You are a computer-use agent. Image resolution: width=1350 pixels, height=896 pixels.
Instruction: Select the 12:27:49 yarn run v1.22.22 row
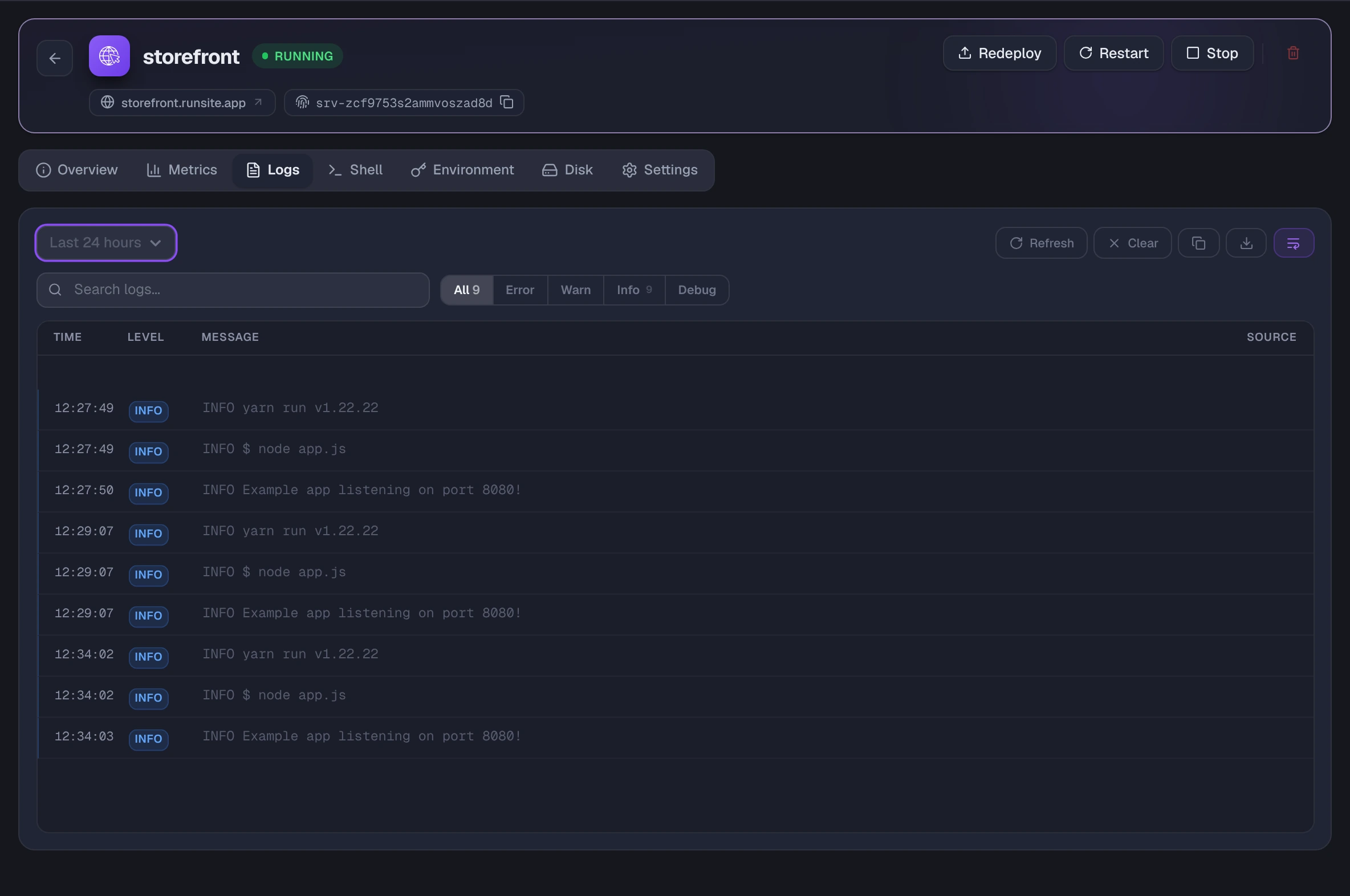[676, 409]
